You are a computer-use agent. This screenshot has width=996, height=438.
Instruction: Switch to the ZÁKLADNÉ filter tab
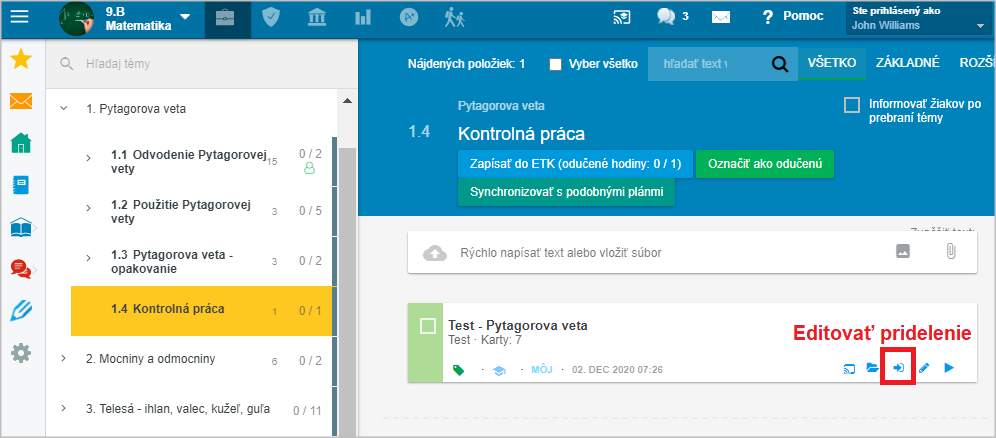coord(906,63)
